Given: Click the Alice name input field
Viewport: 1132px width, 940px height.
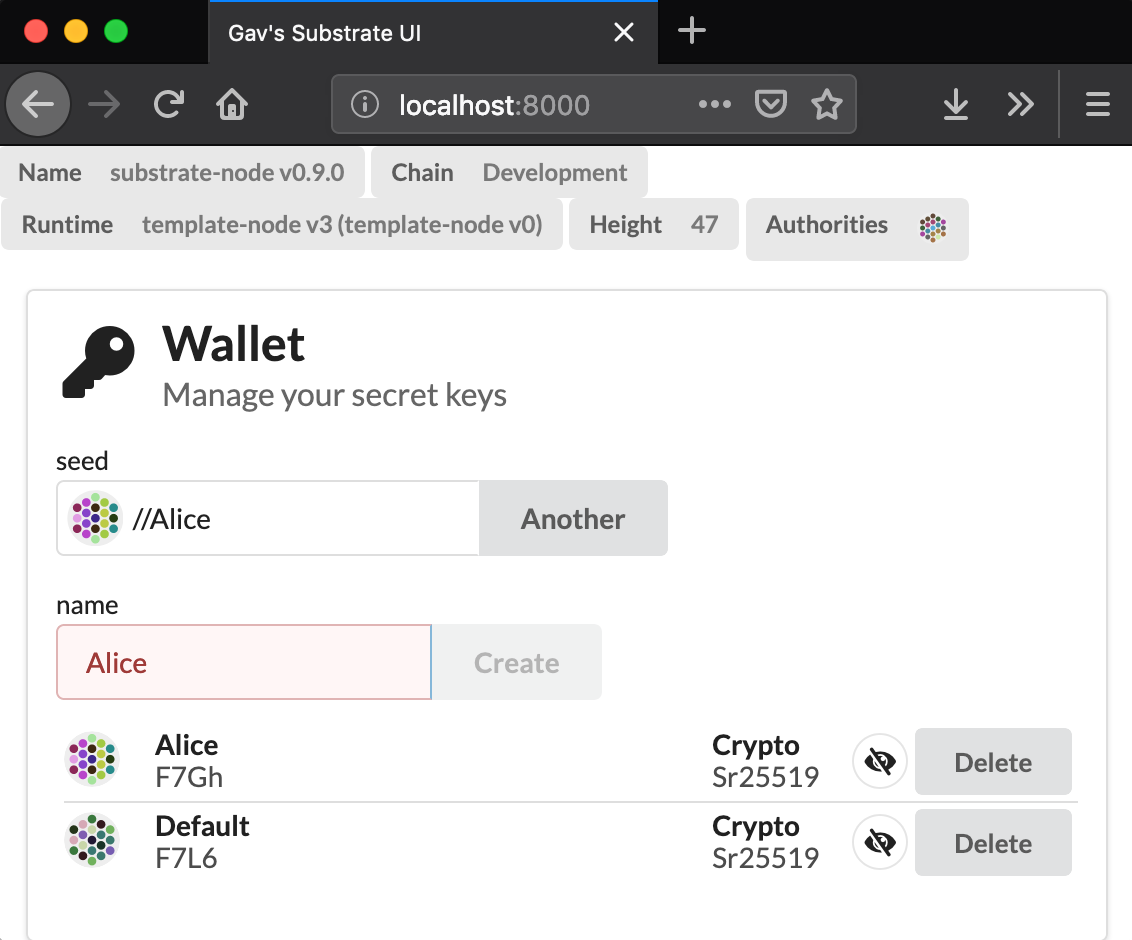Looking at the screenshot, I should [244, 662].
